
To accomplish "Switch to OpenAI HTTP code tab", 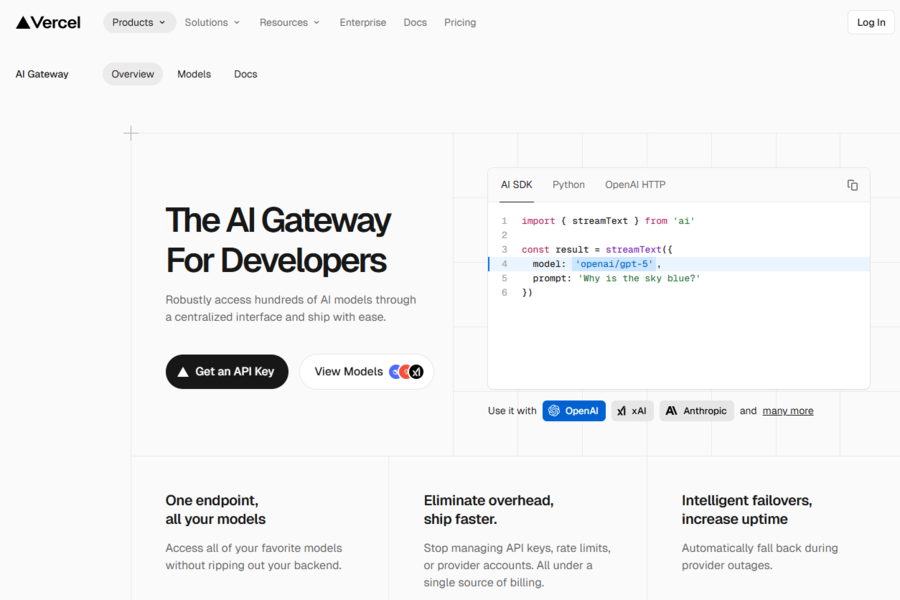I will (x=635, y=185).
